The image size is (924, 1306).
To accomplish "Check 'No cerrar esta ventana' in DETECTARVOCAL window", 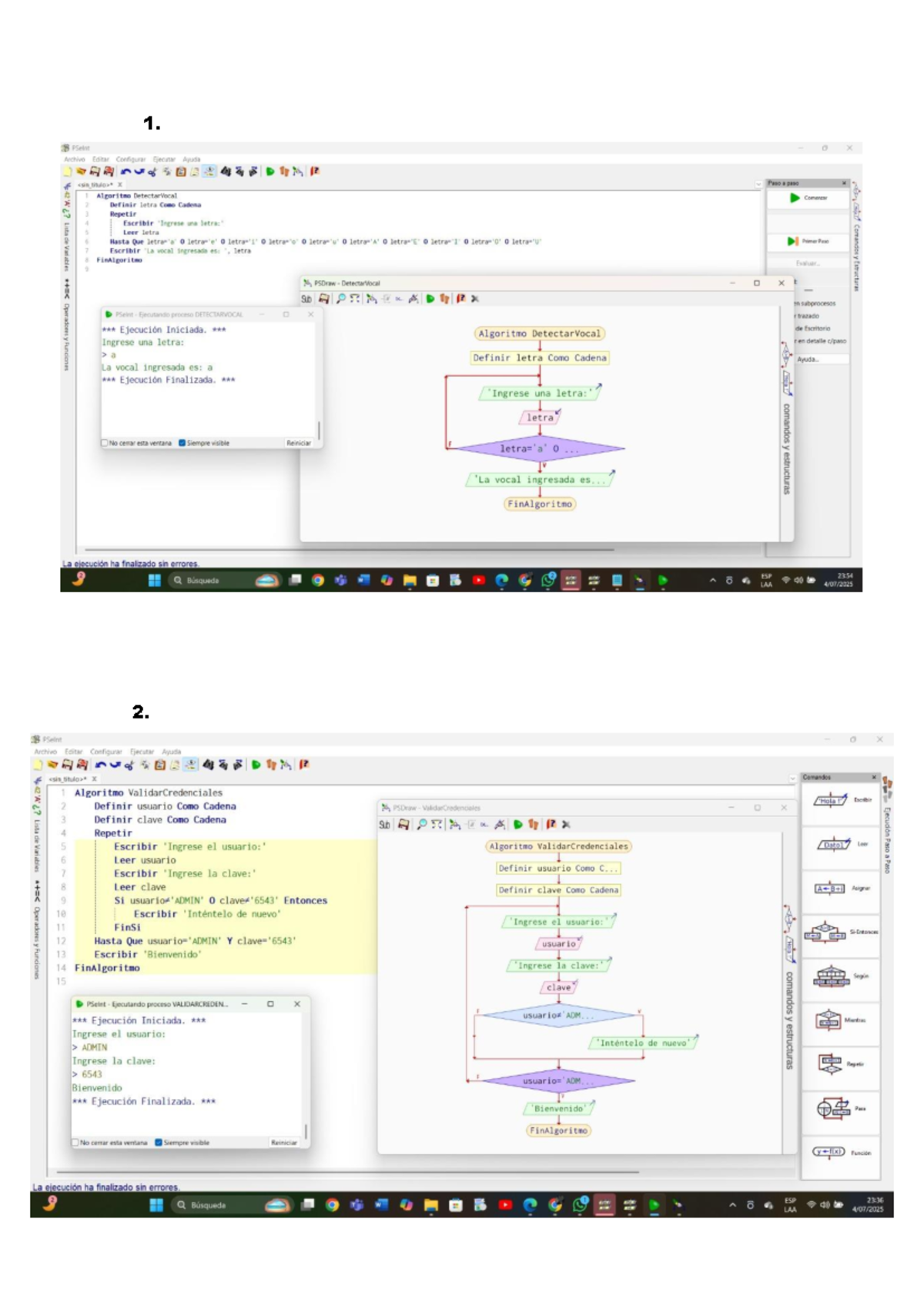I will 105,443.
